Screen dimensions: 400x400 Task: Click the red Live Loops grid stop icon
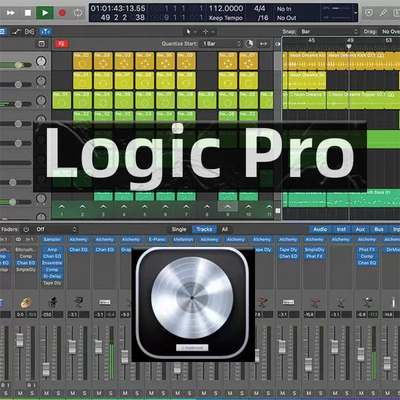click(62, 44)
